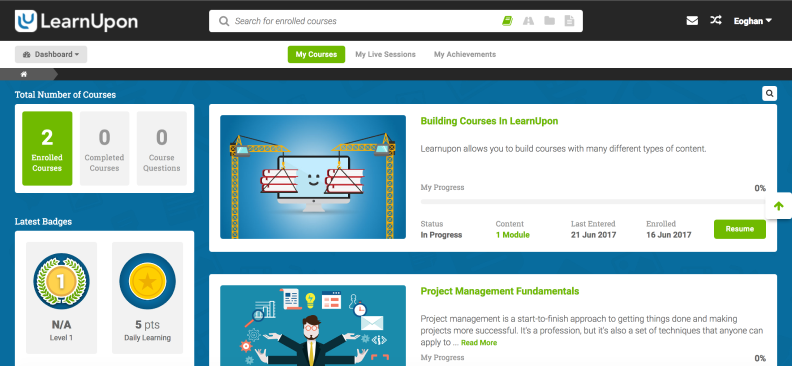Click the 'In Progress' status text
The image size is (792, 383).
coord(441,235)
